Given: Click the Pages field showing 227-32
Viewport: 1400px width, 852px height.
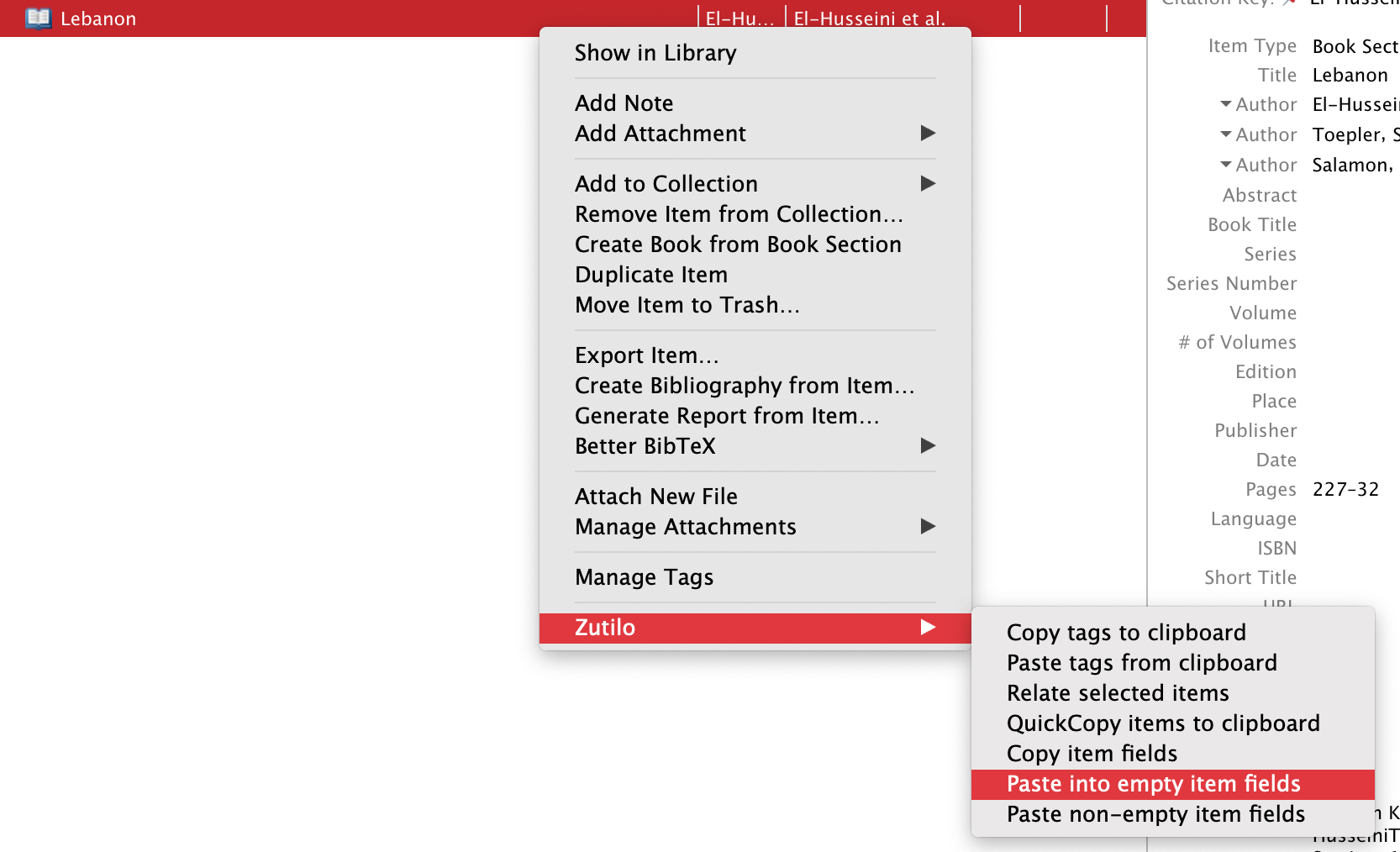Looking at the screenshot, I should point(1345,489).
